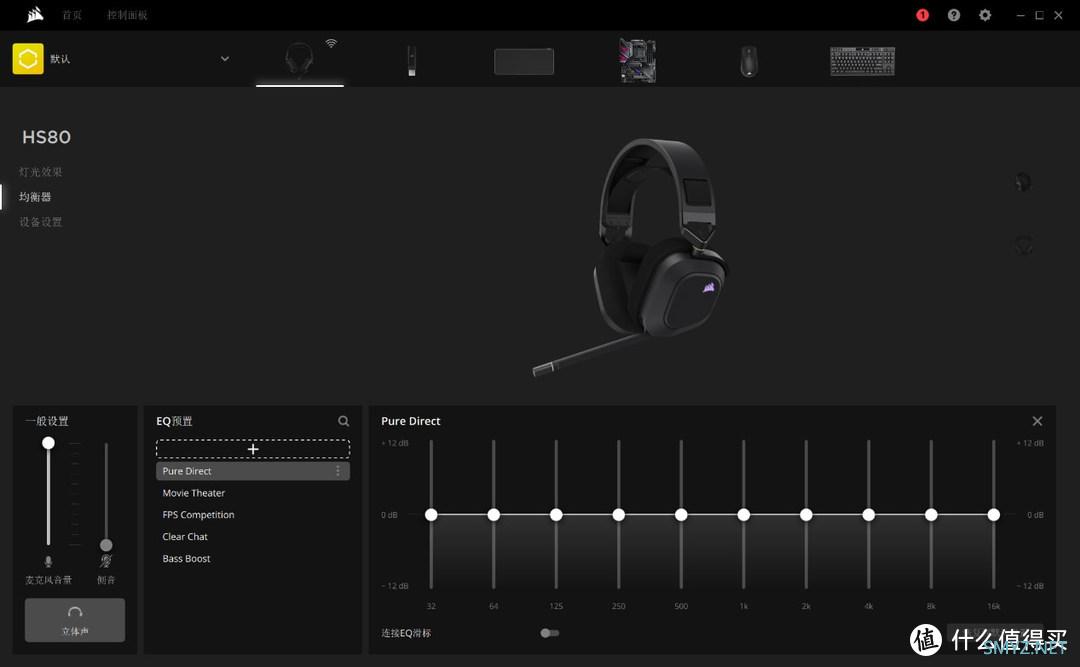The image size is (1080, 667).
Task: Click upper headset view icon at right
Action: tap(1024, 182)
